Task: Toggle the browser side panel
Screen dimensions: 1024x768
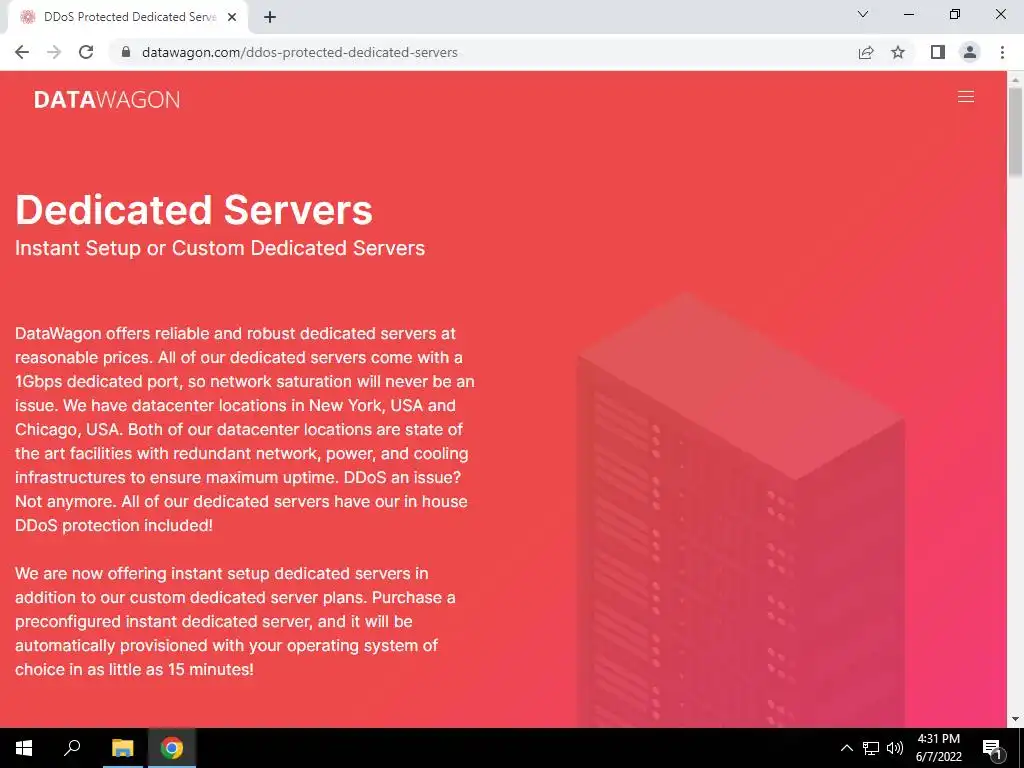Action: tap(938, 52)
